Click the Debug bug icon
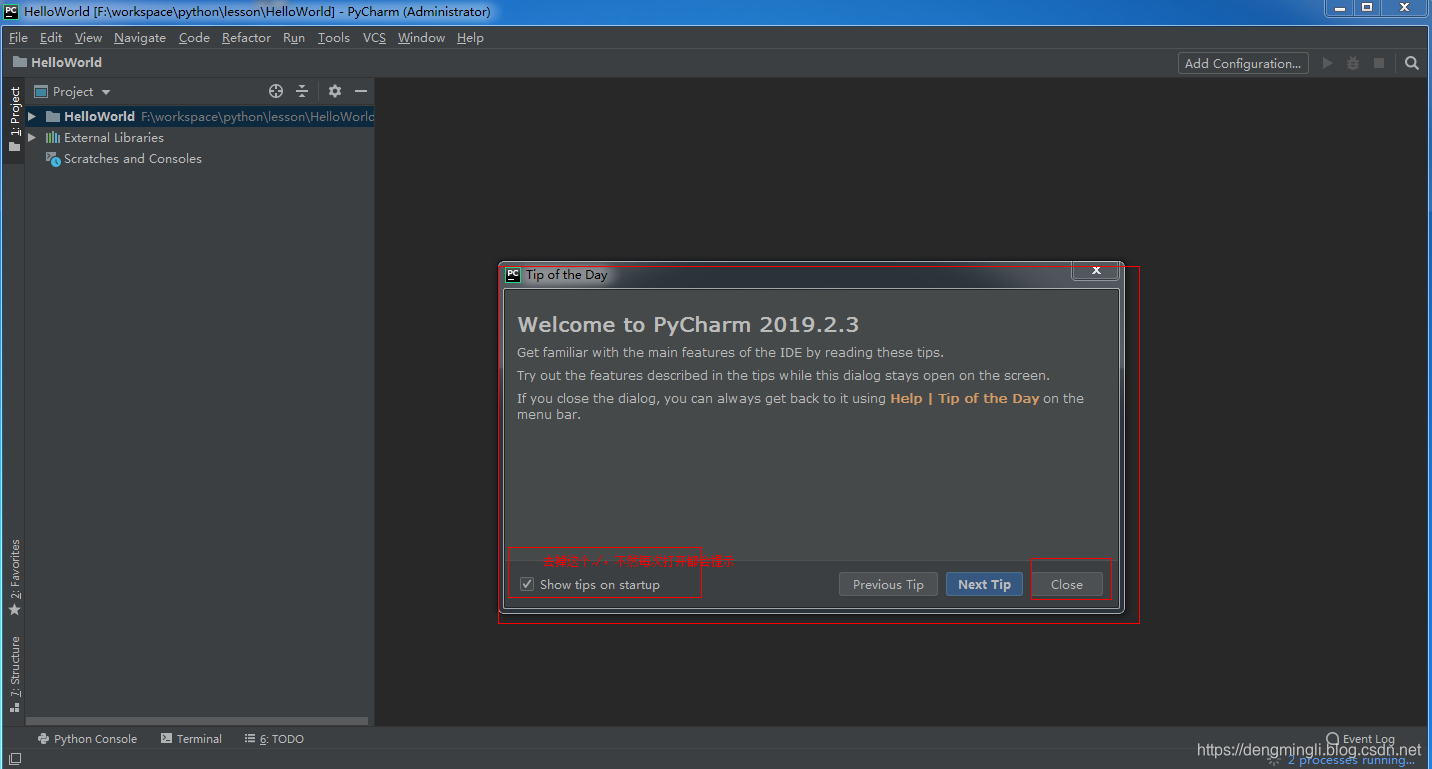Viewport: 1432px width, 769px height. [x=1353, y=63]
